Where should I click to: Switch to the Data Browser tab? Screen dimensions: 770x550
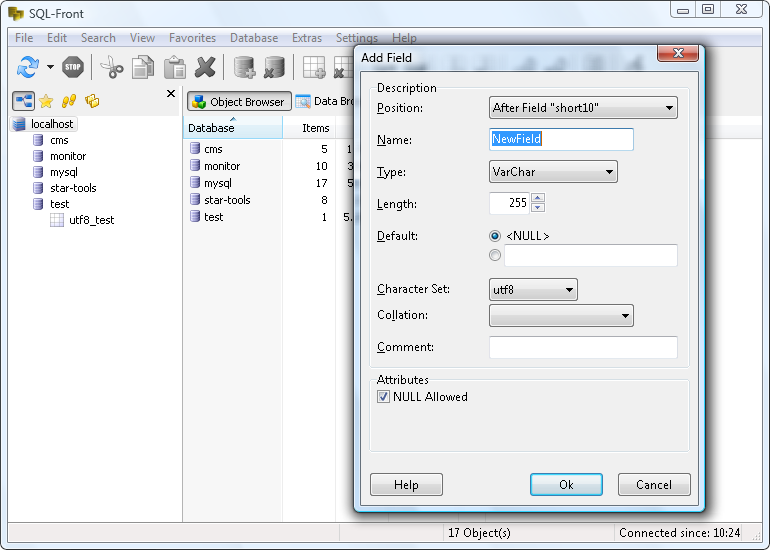324,102
